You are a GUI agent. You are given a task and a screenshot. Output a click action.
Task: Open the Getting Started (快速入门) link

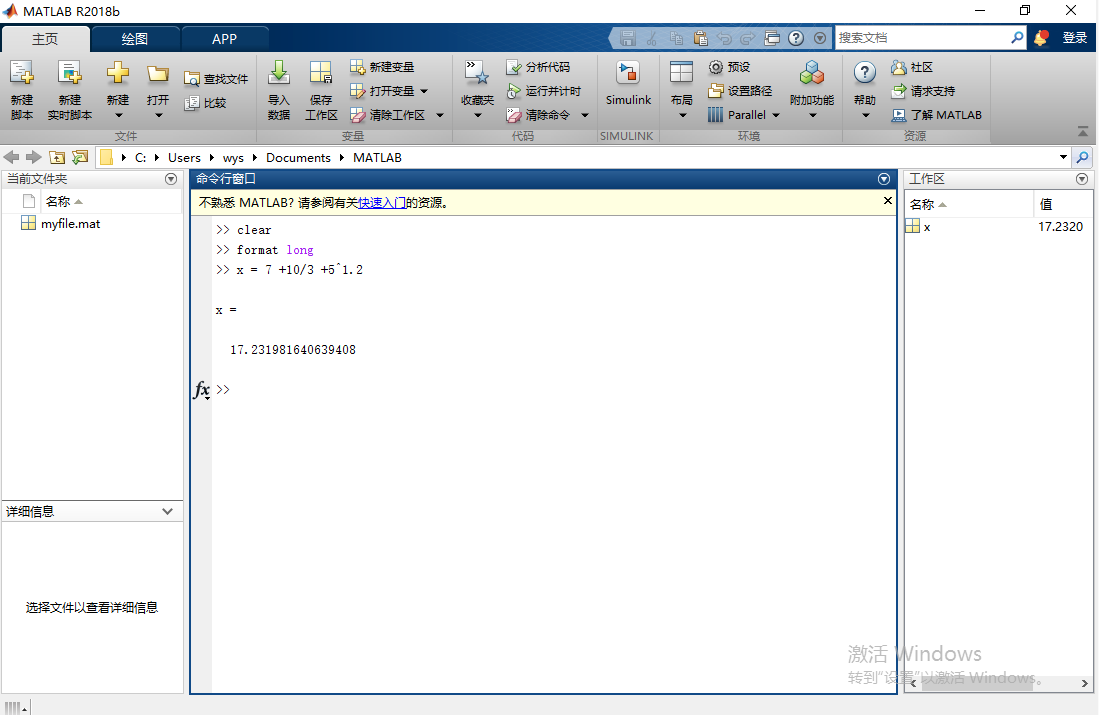pyautogui.click(x=382, y=203)
